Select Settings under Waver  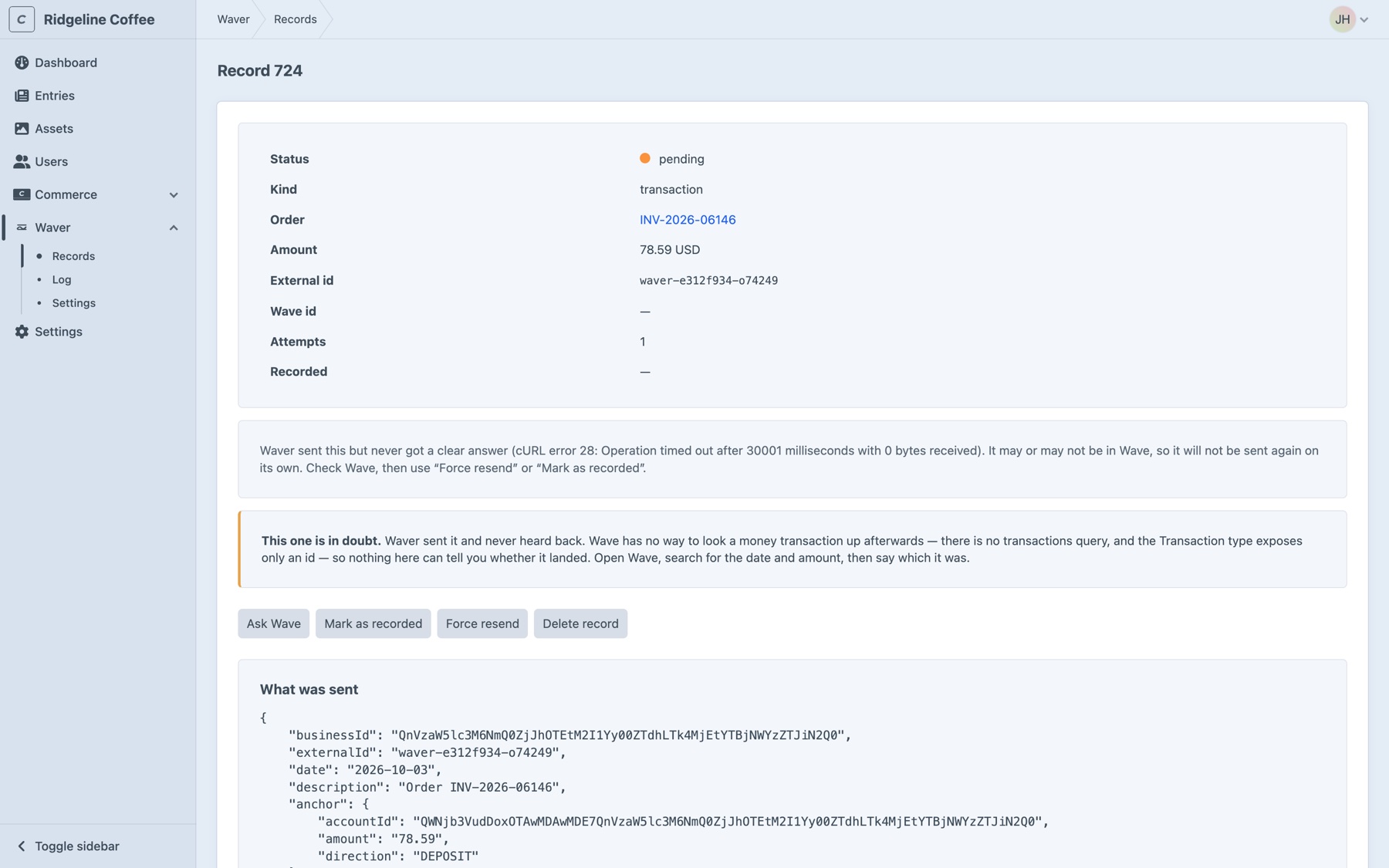74,303
